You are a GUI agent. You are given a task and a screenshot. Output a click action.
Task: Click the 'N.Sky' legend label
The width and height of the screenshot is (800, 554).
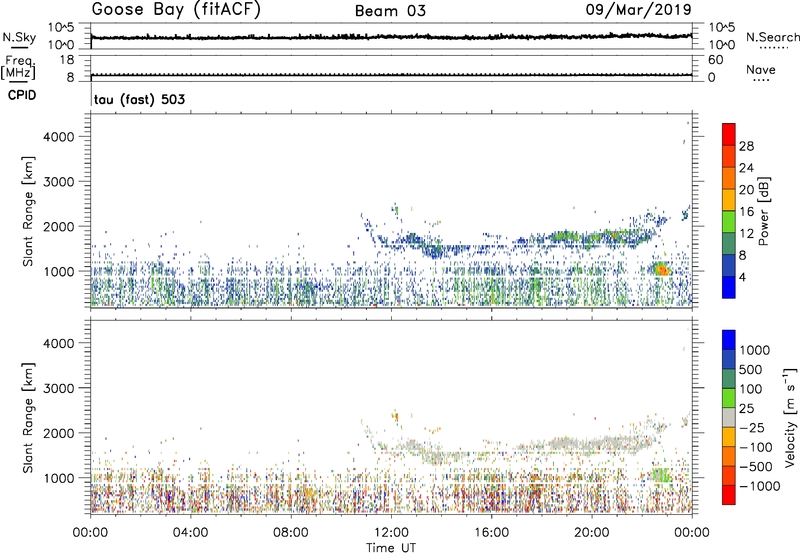click(x=19, y=37)
